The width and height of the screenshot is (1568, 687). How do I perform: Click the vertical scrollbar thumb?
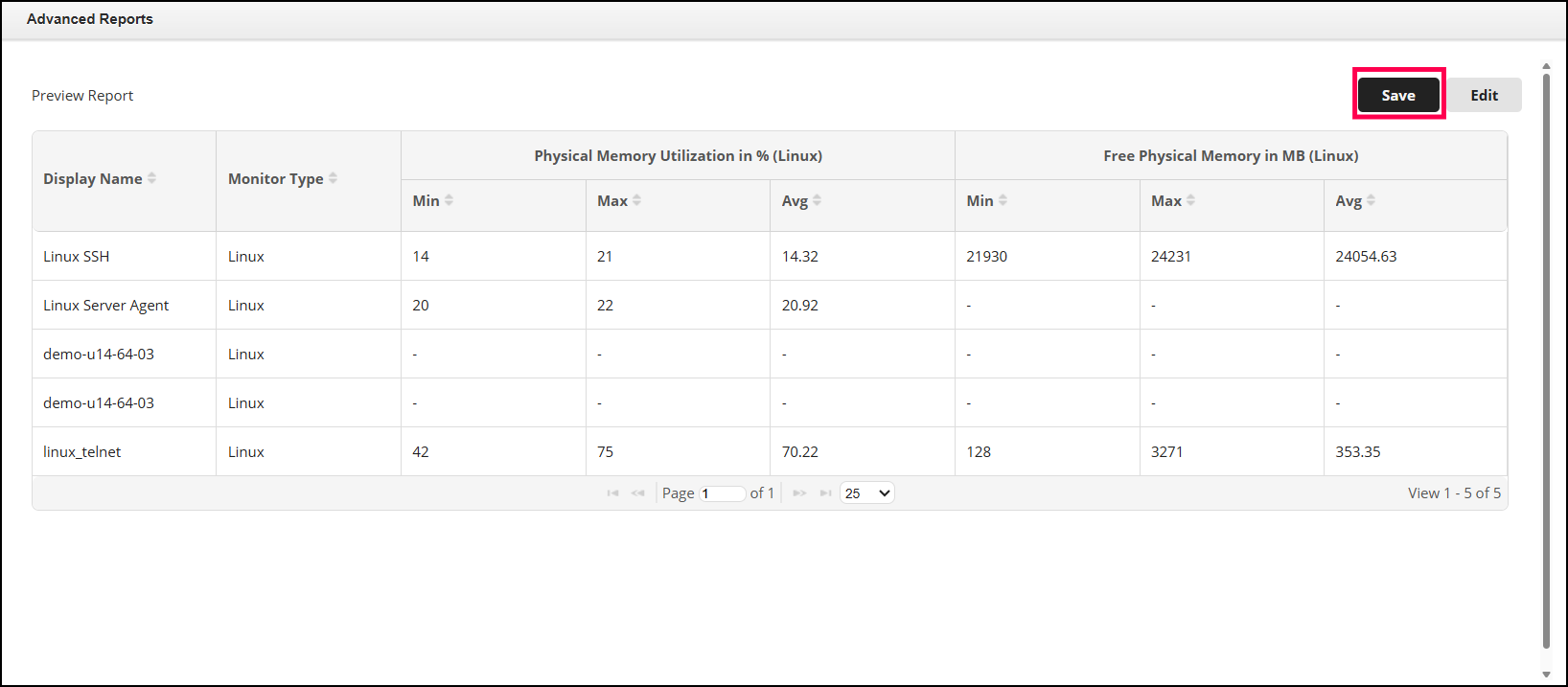[x=1546, y=361]
